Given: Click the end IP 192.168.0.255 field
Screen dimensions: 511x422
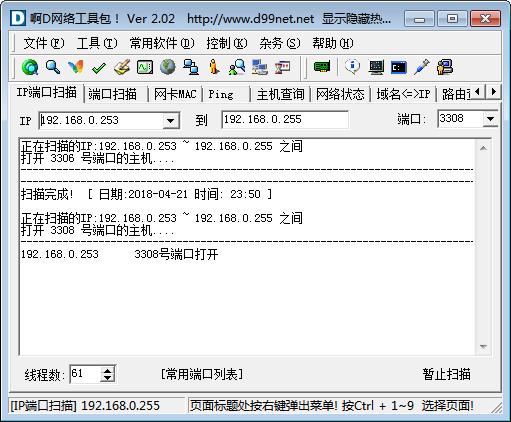Looking at the screenshot, I should [x=285, y=120].
